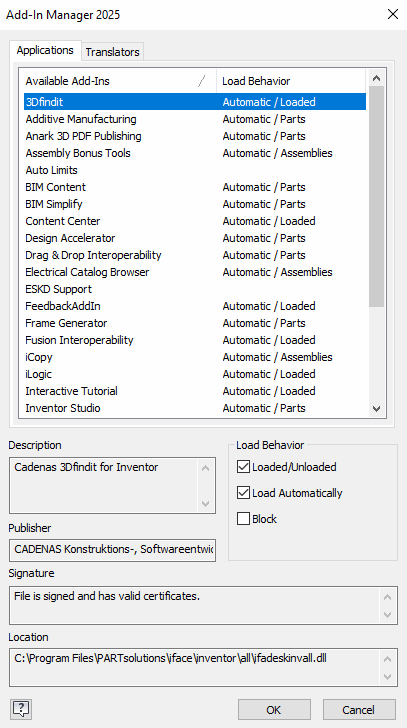Image resolution: width=407 pixels, height=728 pixels.
Task: Select the Content Center add-in
Action: pyautogui.click(x=195, y=221)
